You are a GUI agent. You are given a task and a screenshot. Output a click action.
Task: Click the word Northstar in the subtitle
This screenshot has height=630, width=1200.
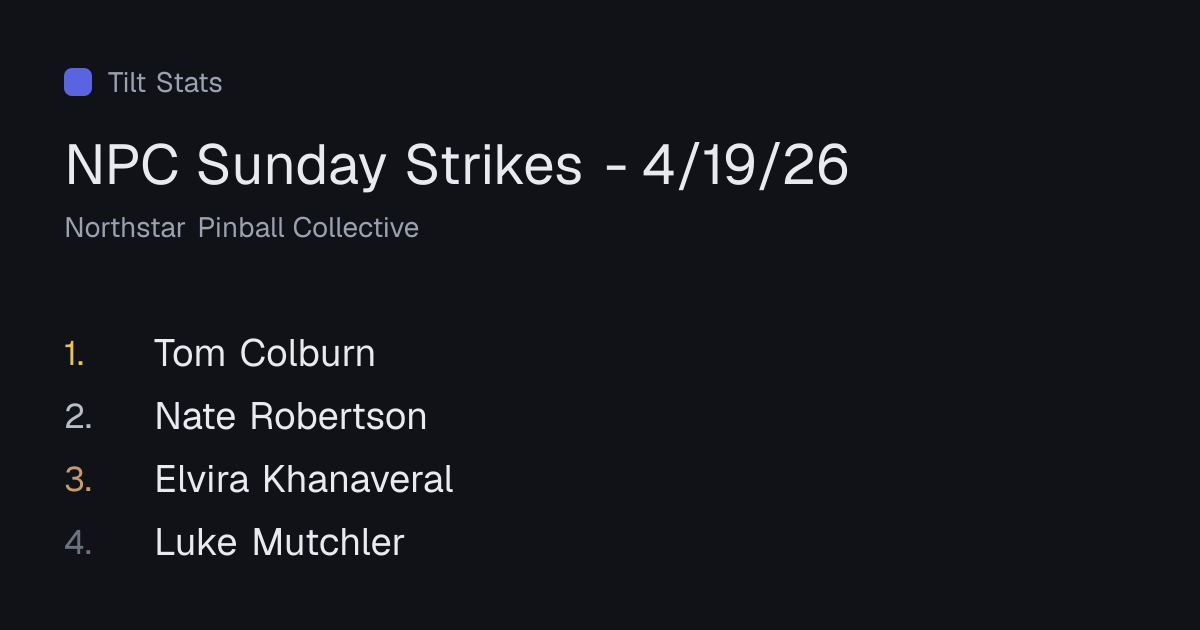pyautogui.click(x=125, y=228)
